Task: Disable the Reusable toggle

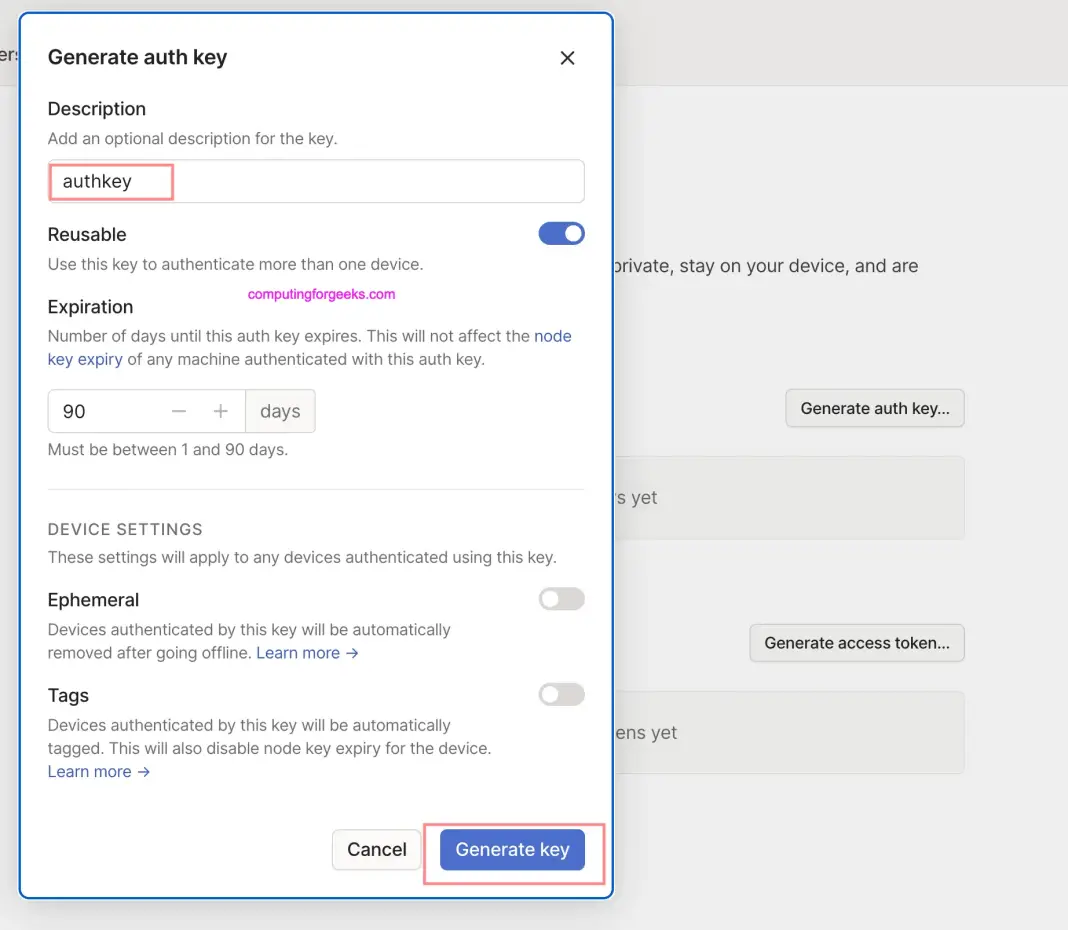Action: click(561, 233)
